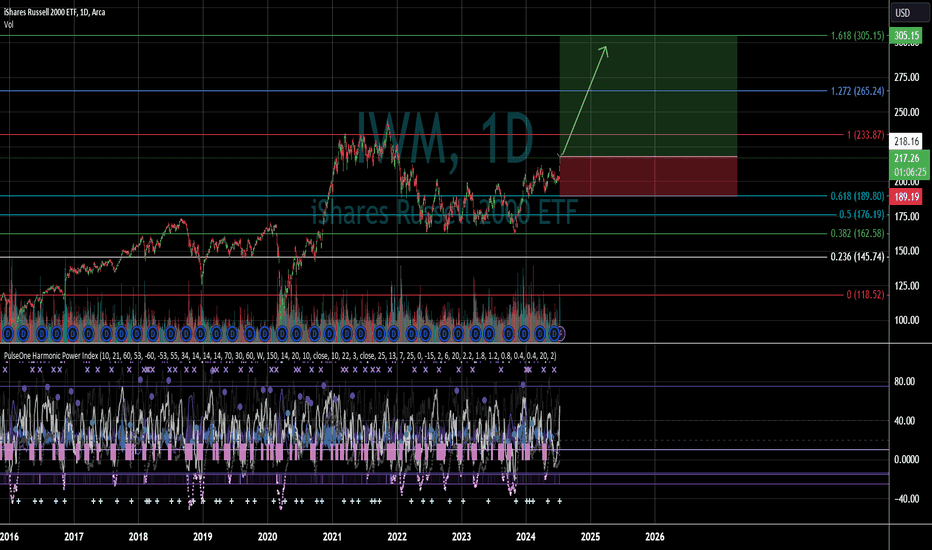Click the white 218.16 price tag
This screenshot has height=550, width=932.
click(x=906, y=142)
